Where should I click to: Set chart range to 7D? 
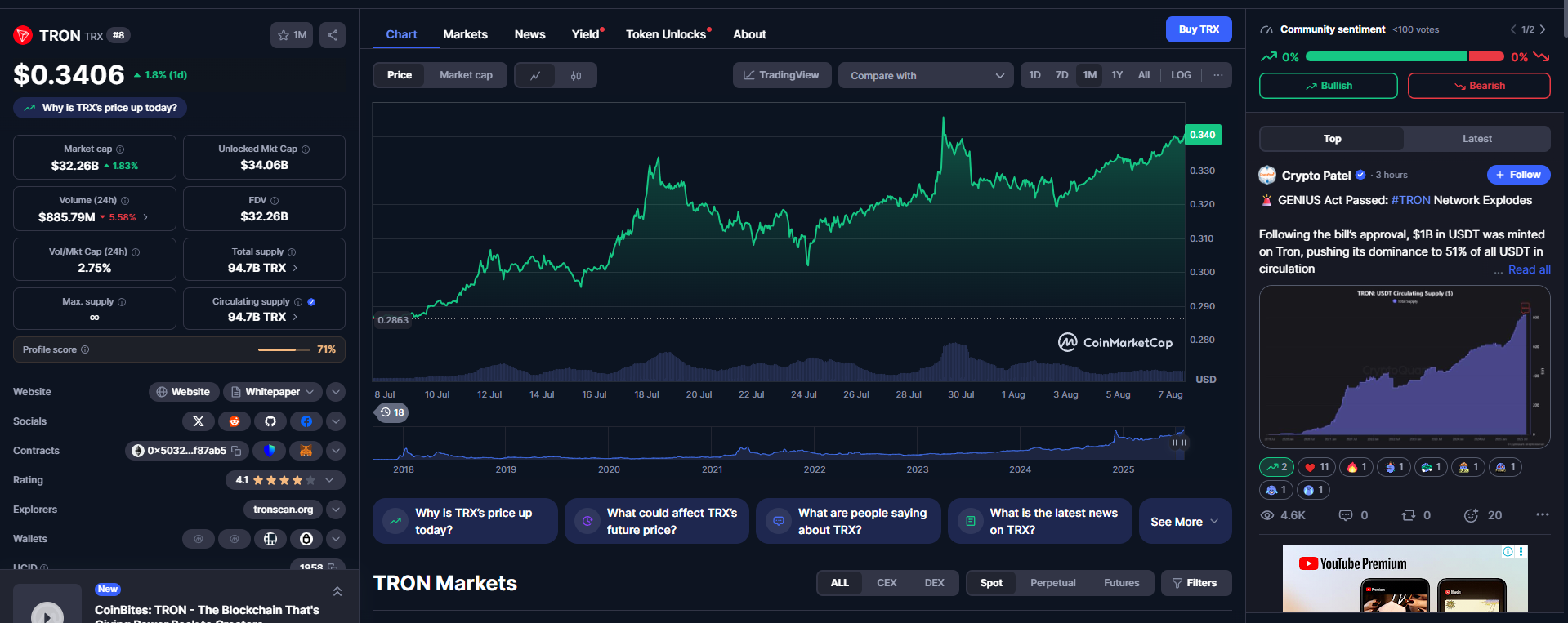point(1061,75)
